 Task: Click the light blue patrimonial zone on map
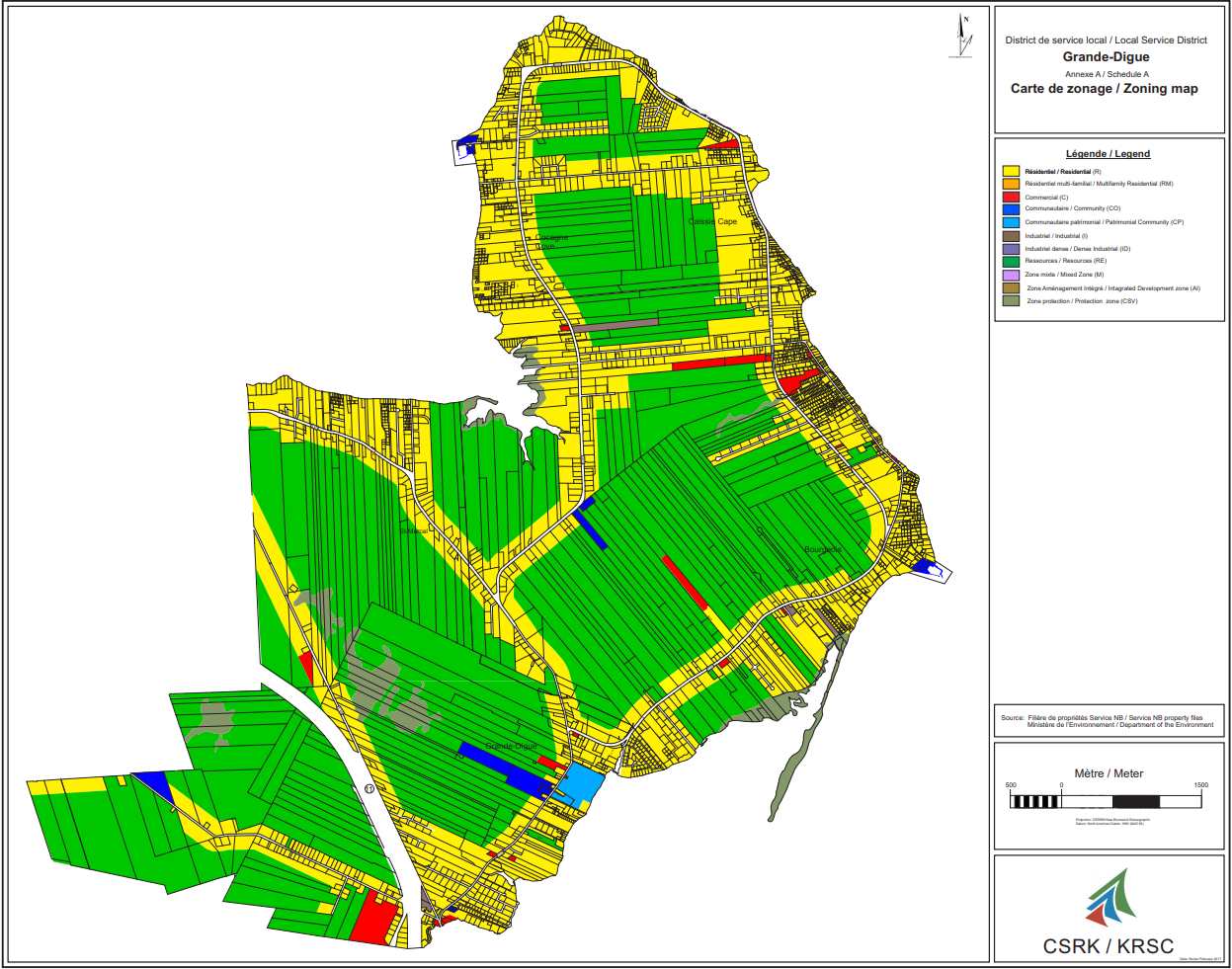coord(583,783)
